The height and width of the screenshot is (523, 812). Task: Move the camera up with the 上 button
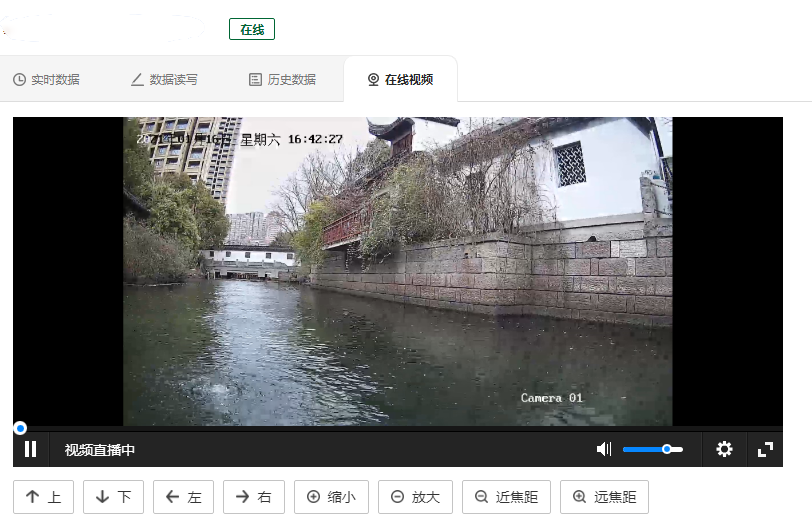[x=43, y=497]
